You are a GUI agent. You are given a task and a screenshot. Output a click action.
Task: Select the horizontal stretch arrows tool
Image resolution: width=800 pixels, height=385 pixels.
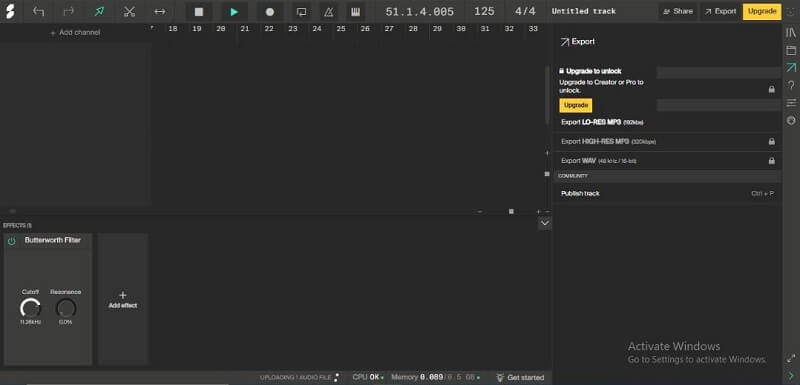[x=160, y=11]
